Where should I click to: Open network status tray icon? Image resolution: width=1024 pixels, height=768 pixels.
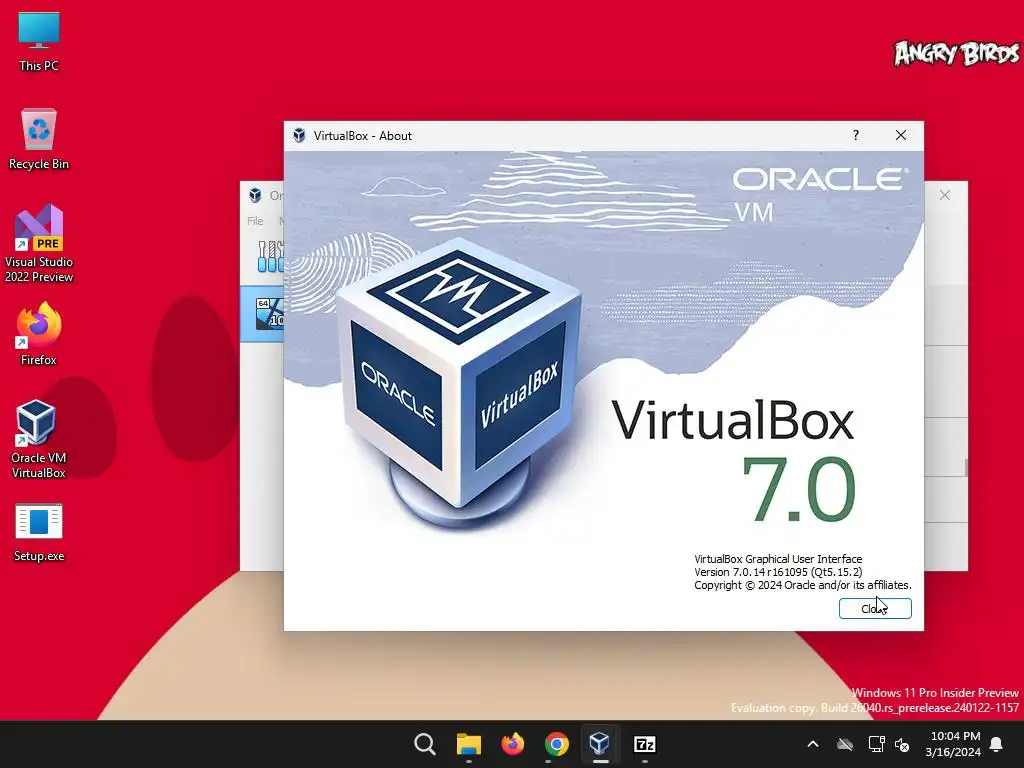click(876, 744)
